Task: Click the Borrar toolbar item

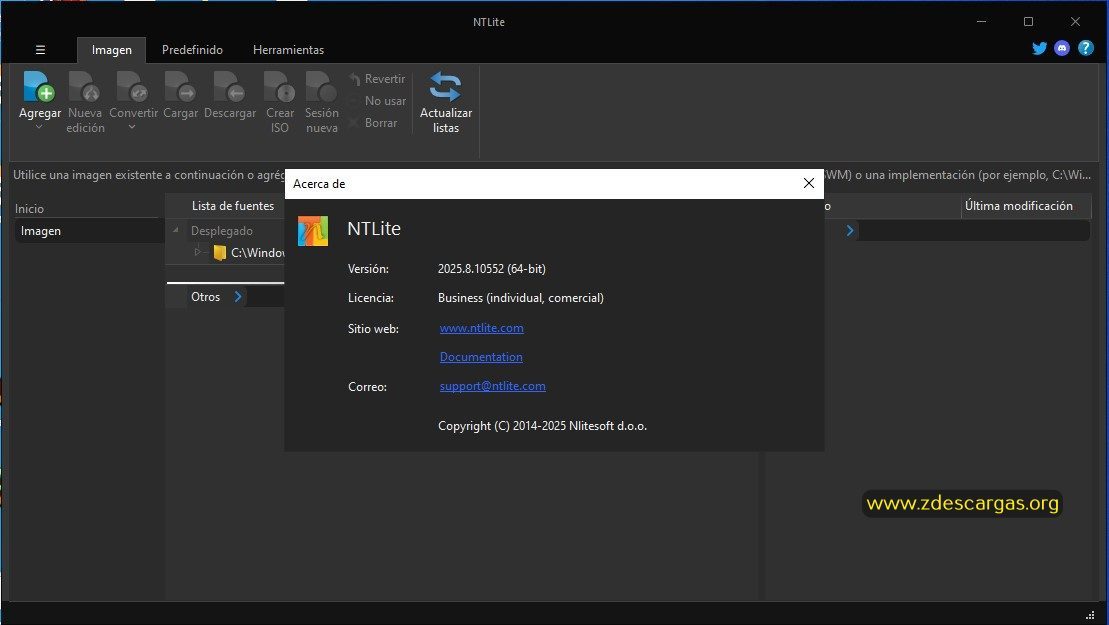Action: pos(373,123)
